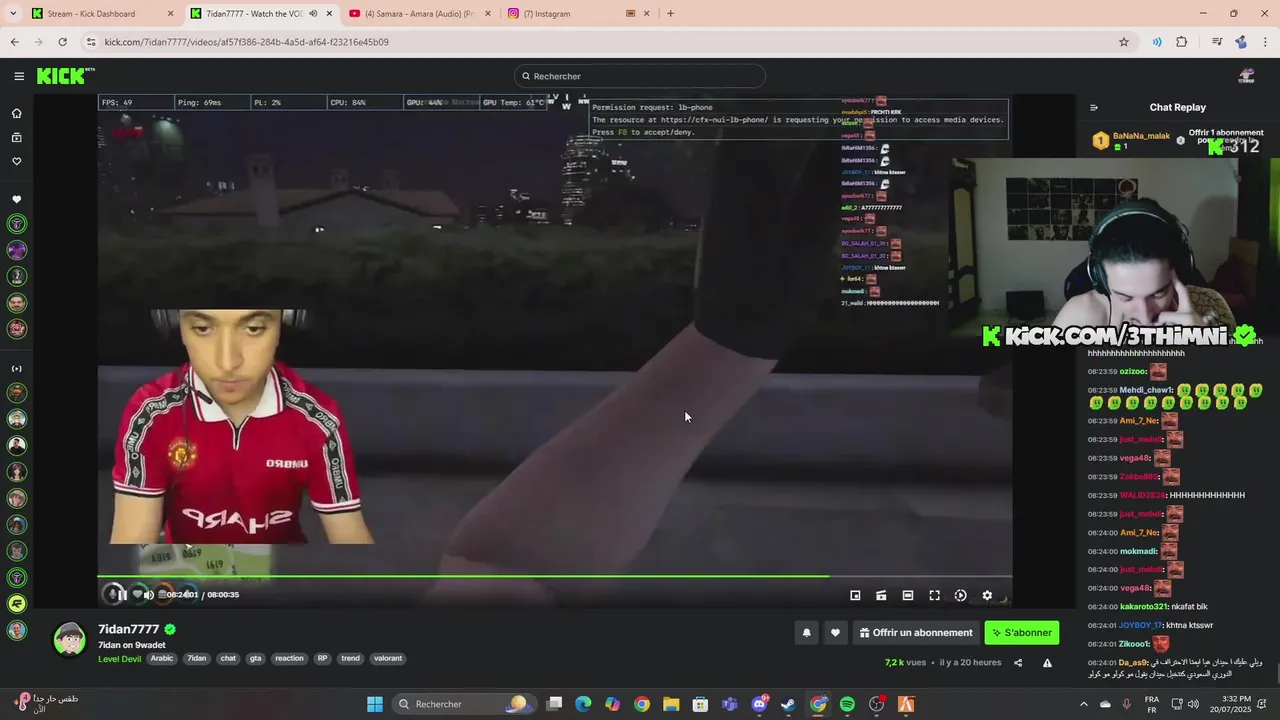
Task: Pause the video playback
Action: [x=121, y=595]
